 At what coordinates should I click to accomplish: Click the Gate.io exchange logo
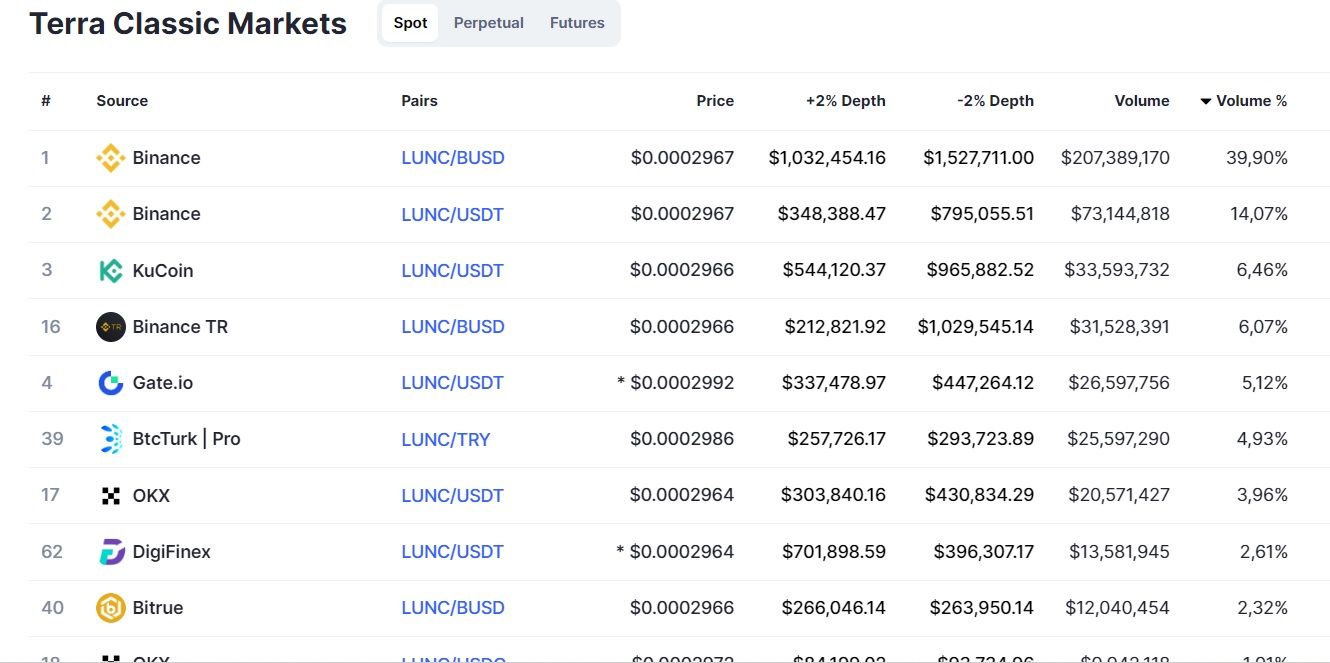click(110, 383)
